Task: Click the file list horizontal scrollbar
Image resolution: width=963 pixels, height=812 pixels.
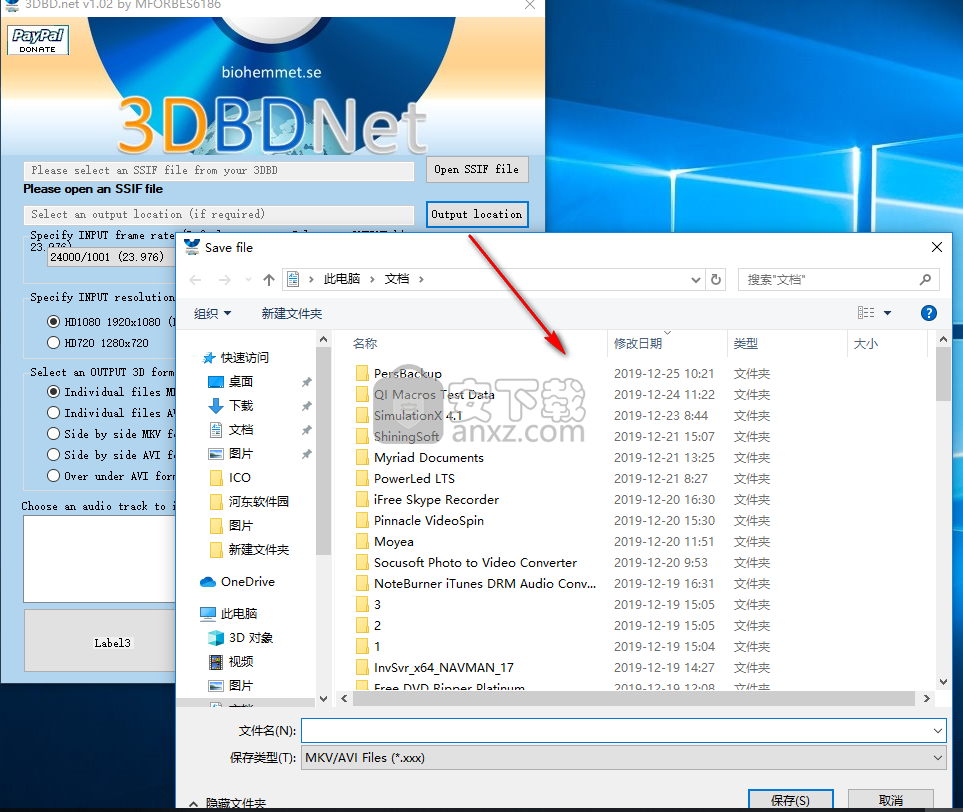Action: click(635, 698)
